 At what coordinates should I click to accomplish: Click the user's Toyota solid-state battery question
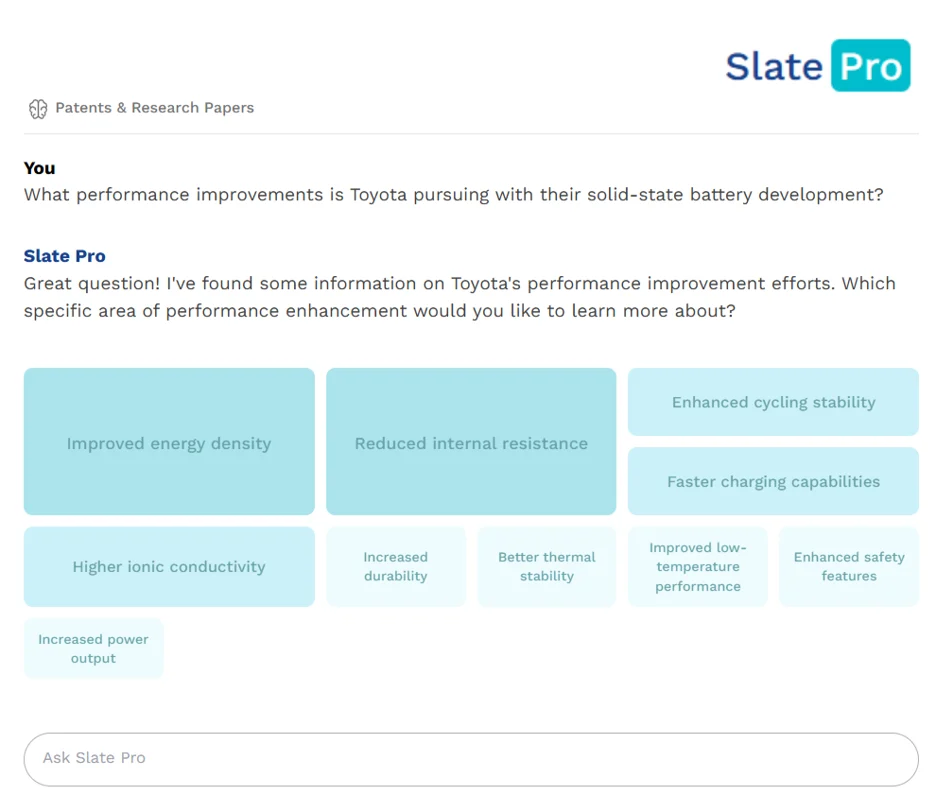coord(453,195)
